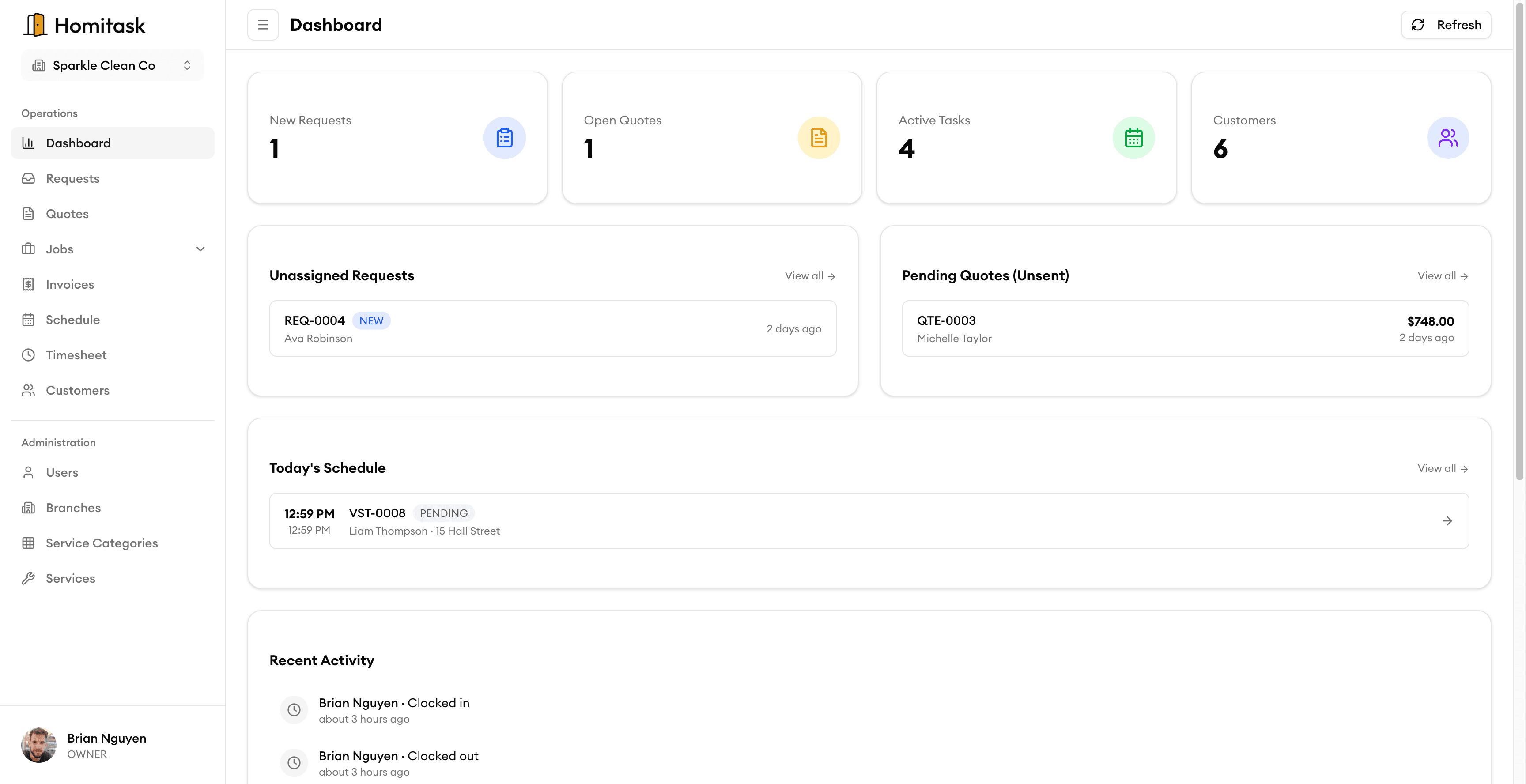
Task: Open the Schedule page from the sidebar
Action: (73, 319)
